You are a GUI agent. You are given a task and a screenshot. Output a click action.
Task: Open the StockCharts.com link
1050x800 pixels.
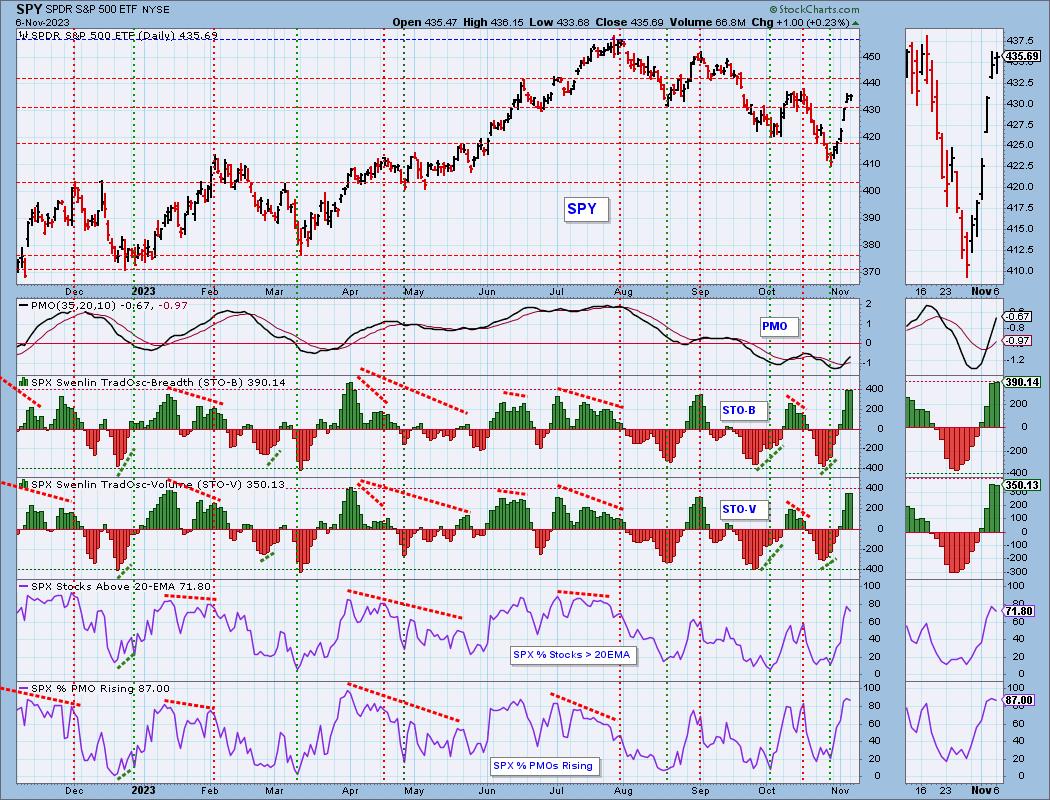814,9
